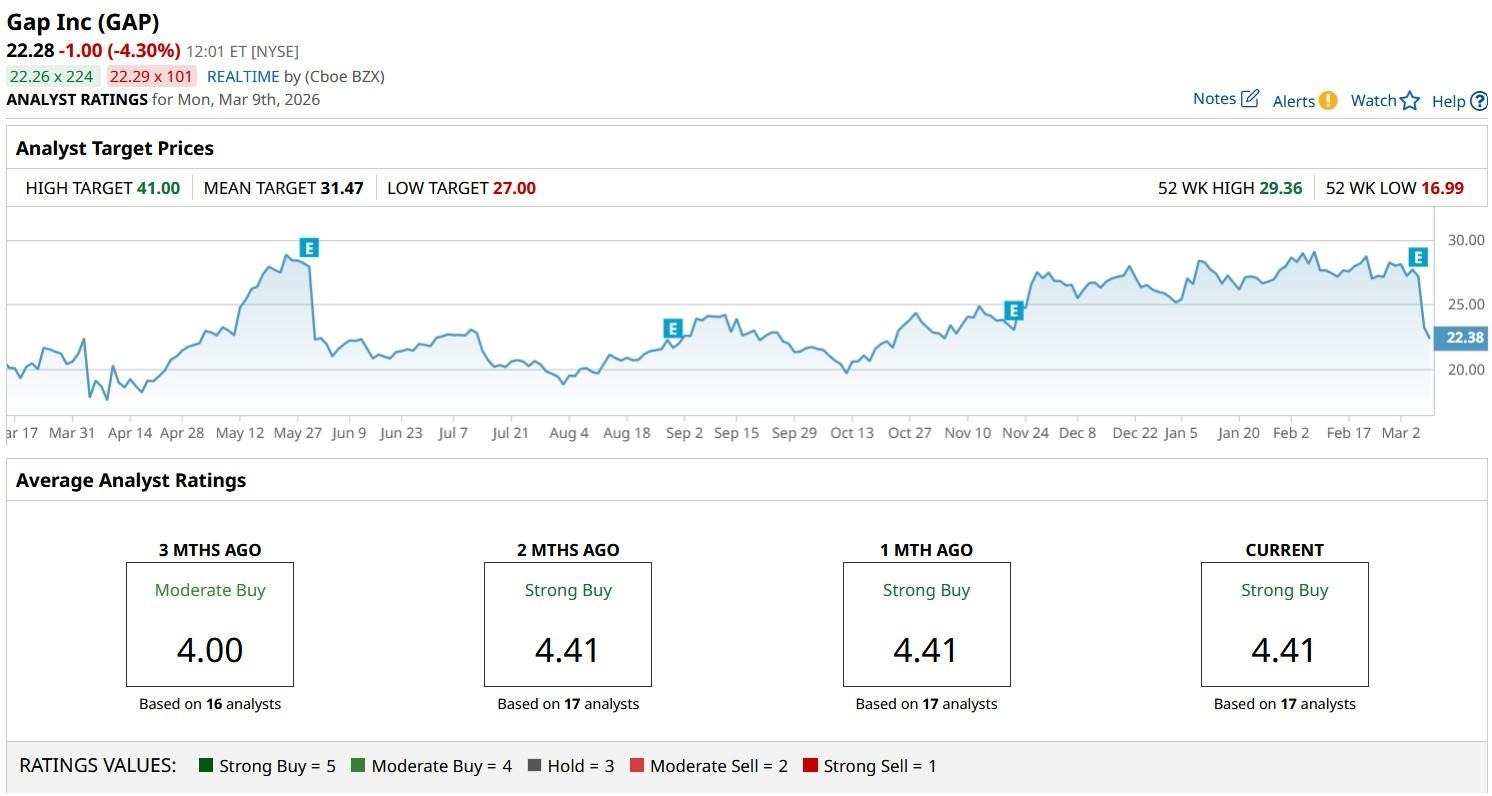Click the Feb 17 date label
1492x796 pixels.
click(1349, 433)
